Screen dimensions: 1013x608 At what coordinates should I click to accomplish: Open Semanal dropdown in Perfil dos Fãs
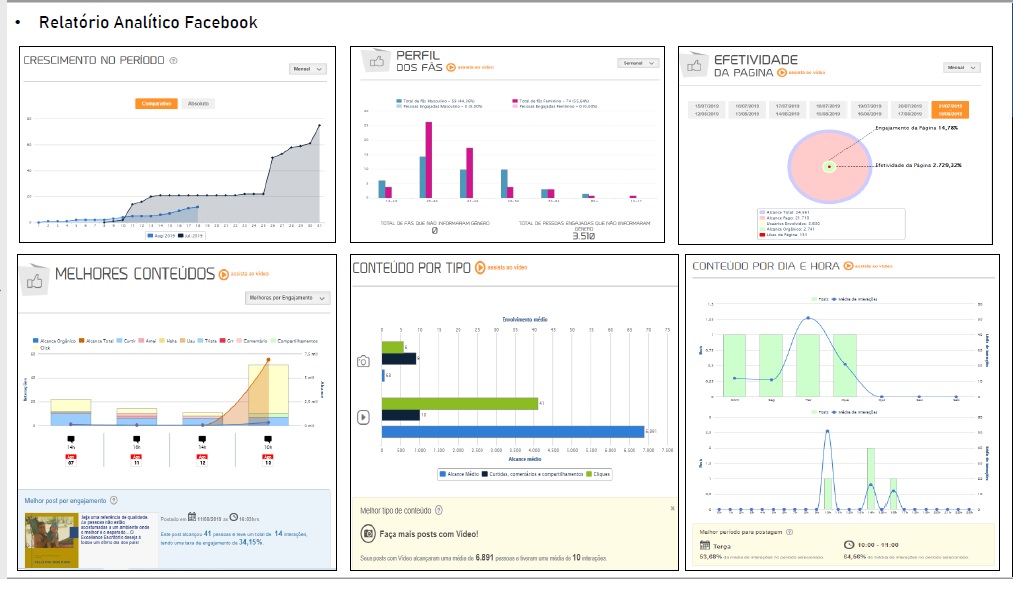pyautogui.click(x=638, y=63)
